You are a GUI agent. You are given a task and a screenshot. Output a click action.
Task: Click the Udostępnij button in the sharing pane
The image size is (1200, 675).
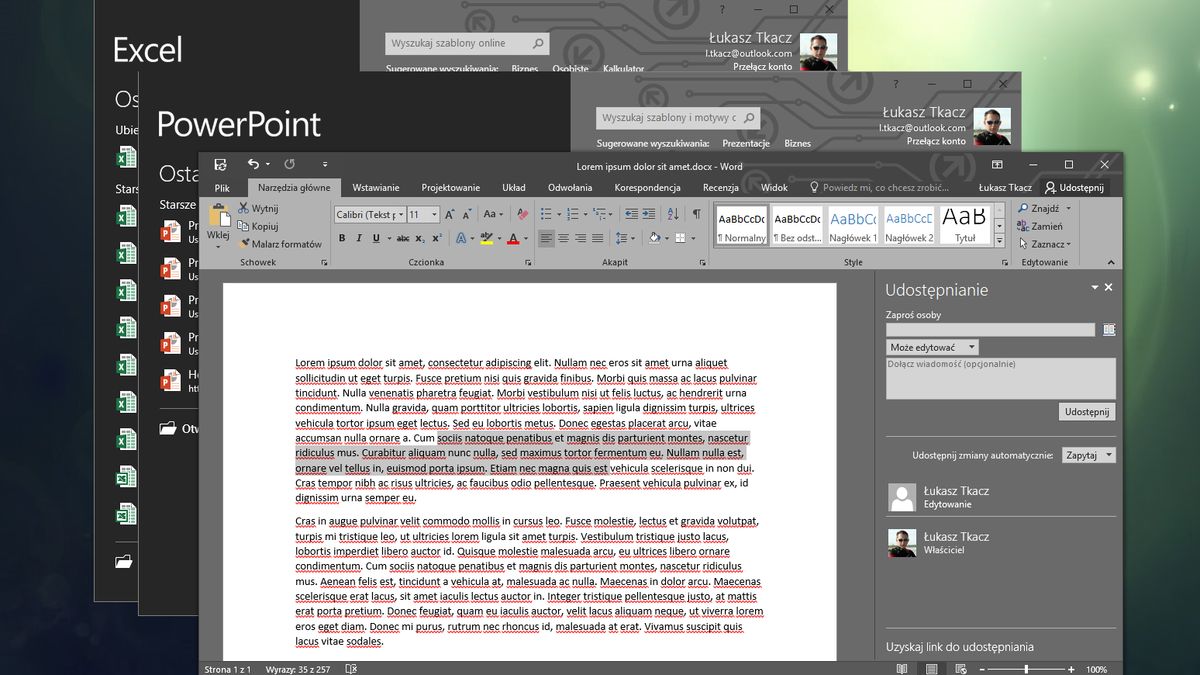[x=1087, y=412]
